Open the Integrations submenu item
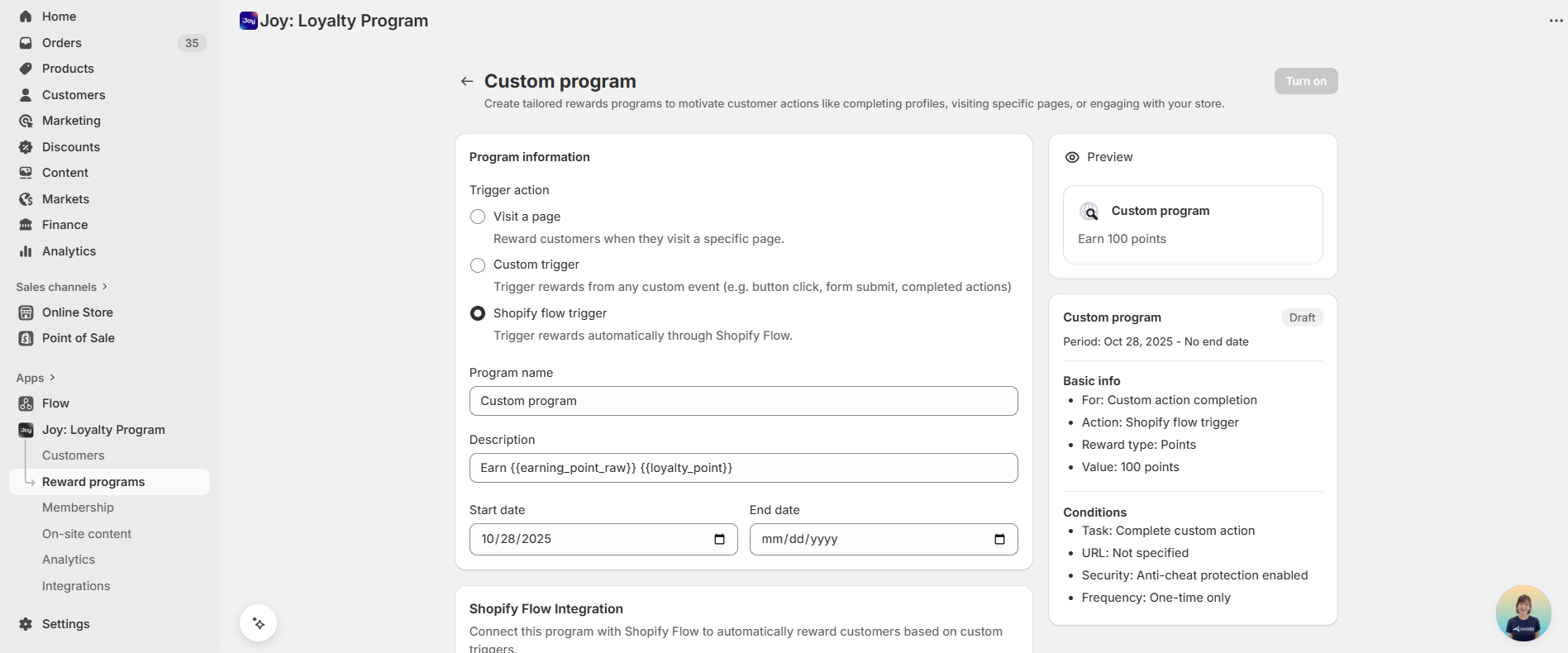The height and width of the screenshot is (653, 1568). coord(76,586)
